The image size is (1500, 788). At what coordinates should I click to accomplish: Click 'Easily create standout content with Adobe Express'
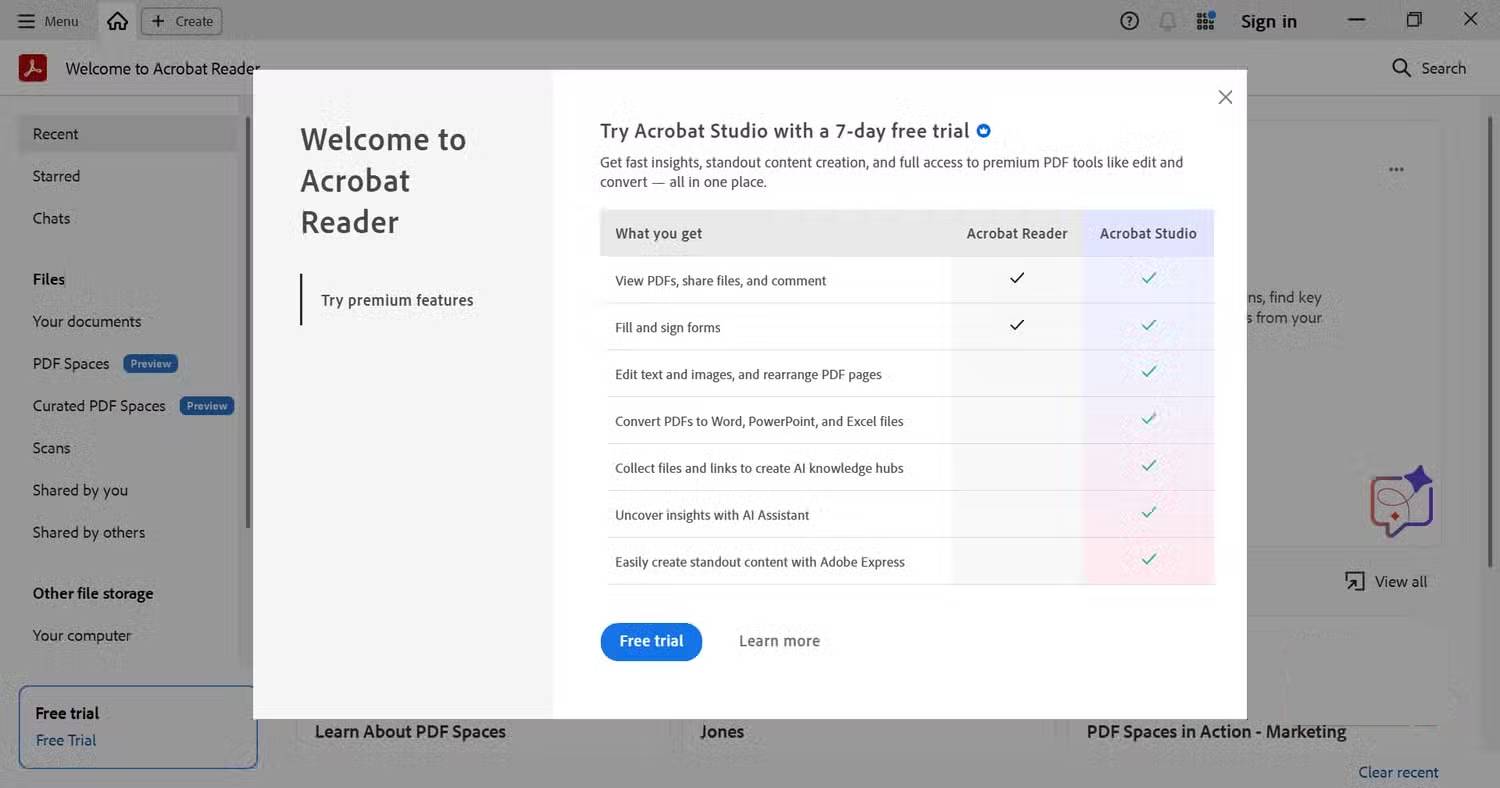point(760,562)
